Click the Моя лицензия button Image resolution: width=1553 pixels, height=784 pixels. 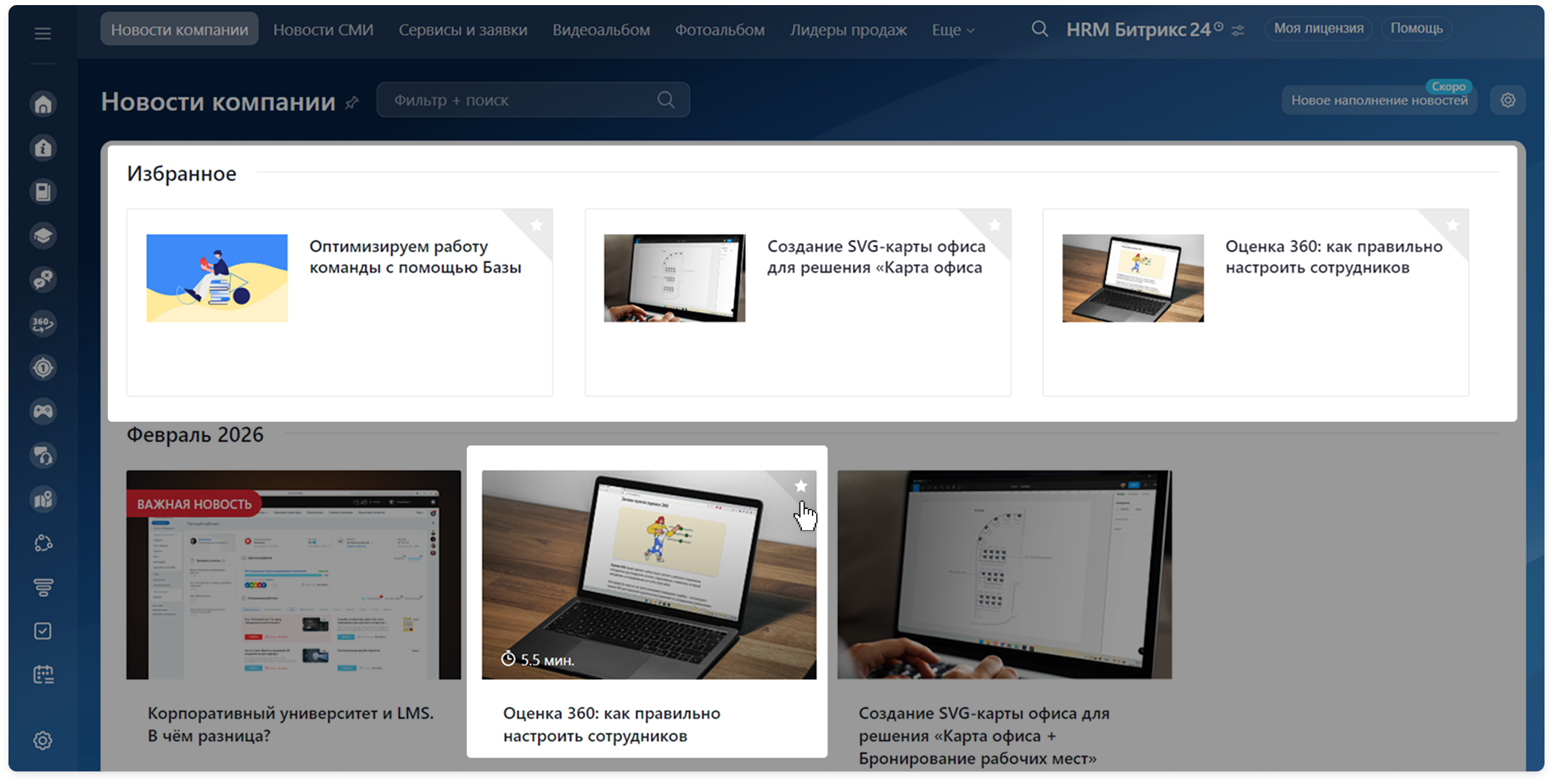coord(1318,29)
